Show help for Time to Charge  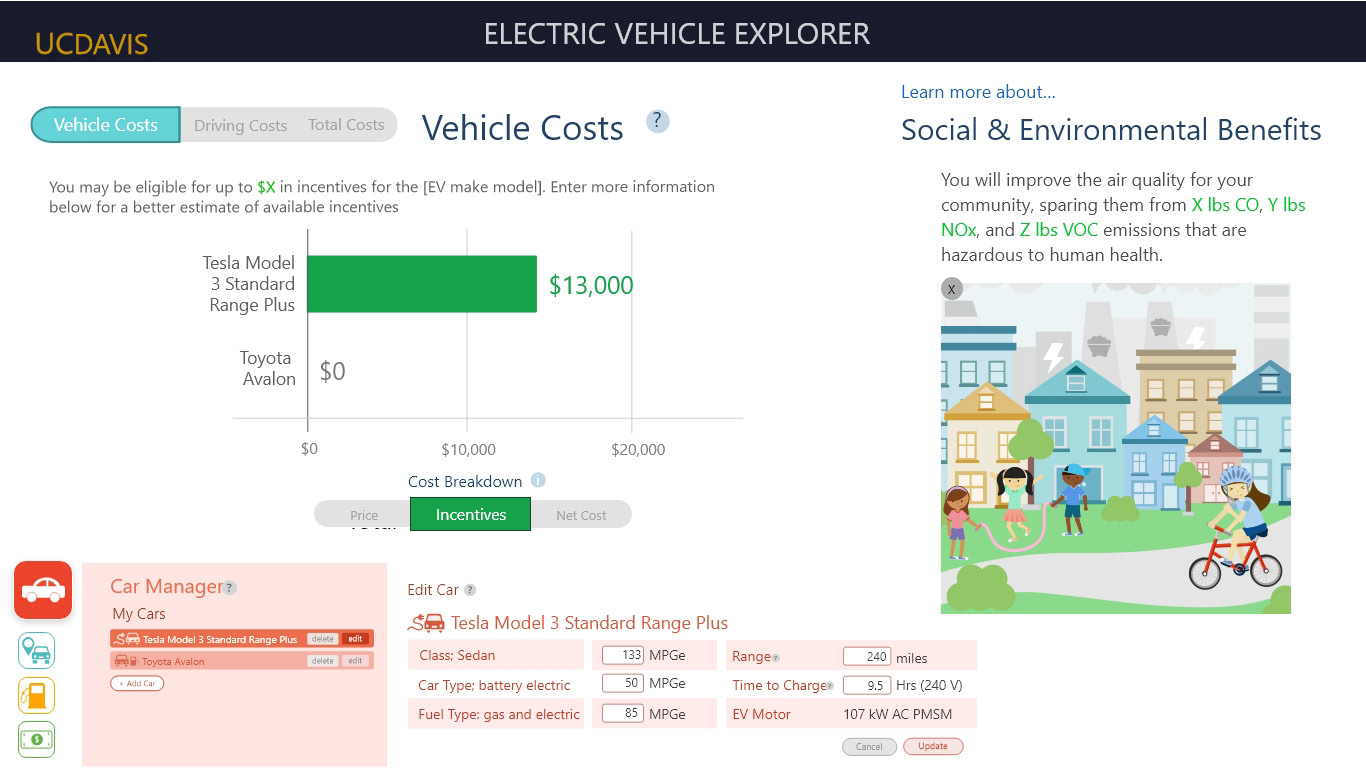point(830,686)
